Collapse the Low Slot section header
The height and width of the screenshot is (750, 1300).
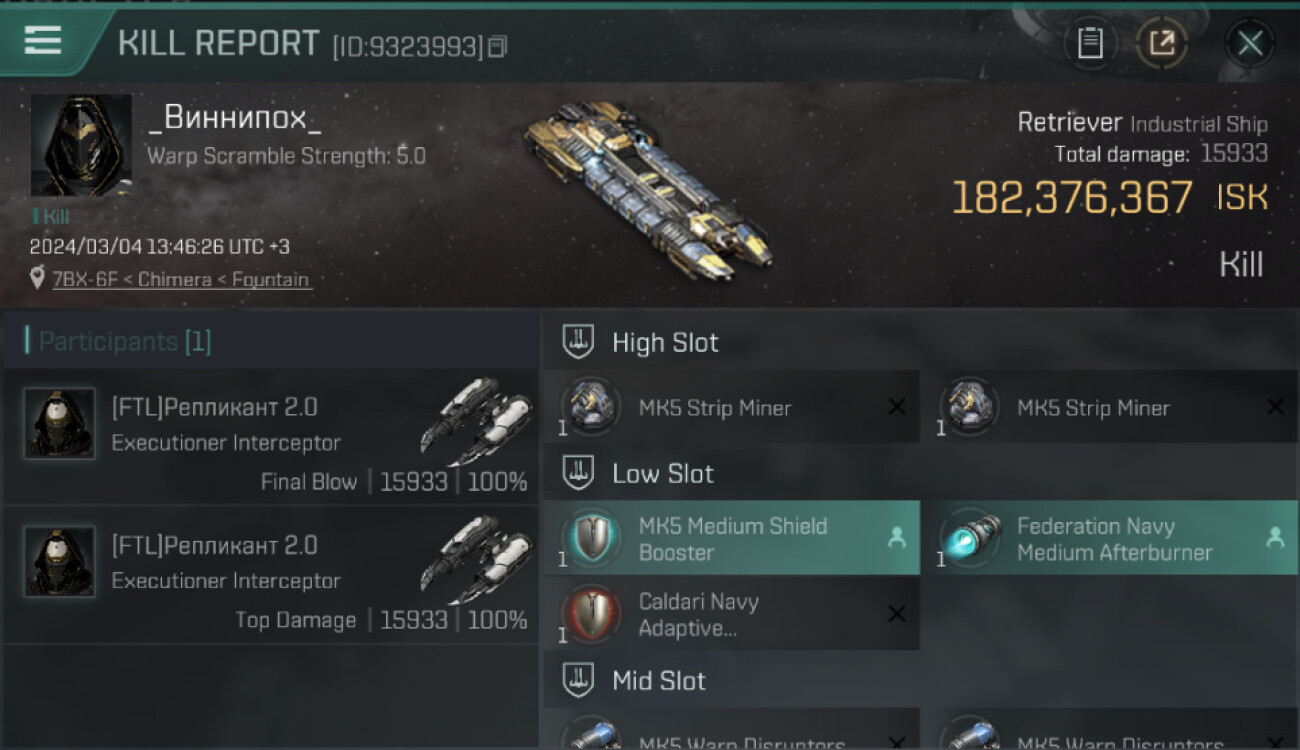point(920,473)
